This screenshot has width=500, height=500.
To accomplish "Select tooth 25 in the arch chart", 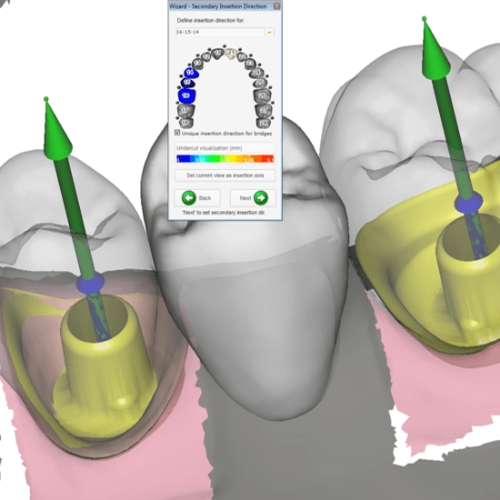I will 260,82.
